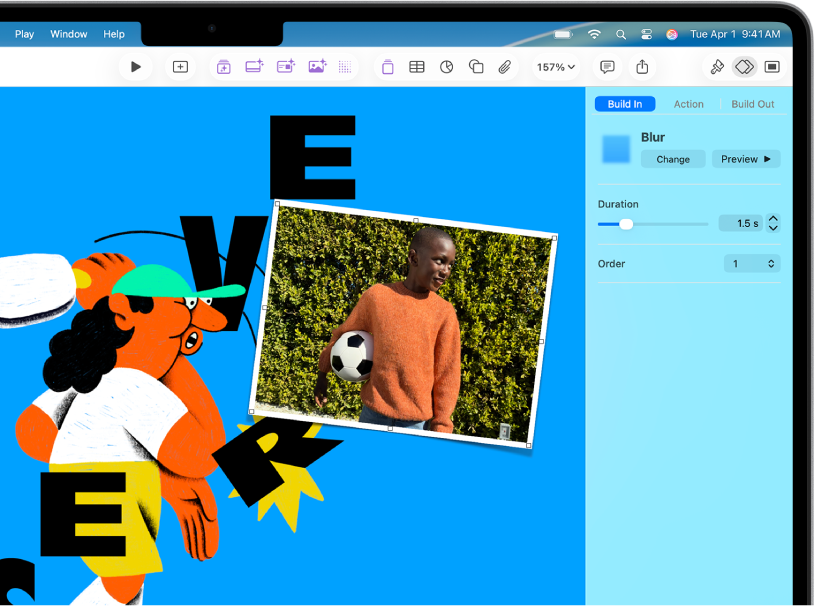Viewport: 814px width, 606px height.
Task: Insert a text box
Action: click(388, 66)
